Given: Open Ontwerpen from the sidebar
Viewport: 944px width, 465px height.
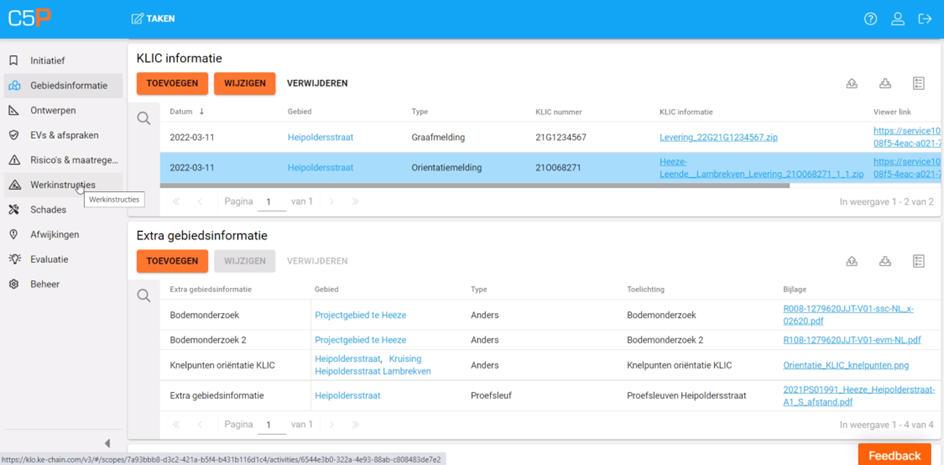Looking at the screenshot, I should point(53,110).
